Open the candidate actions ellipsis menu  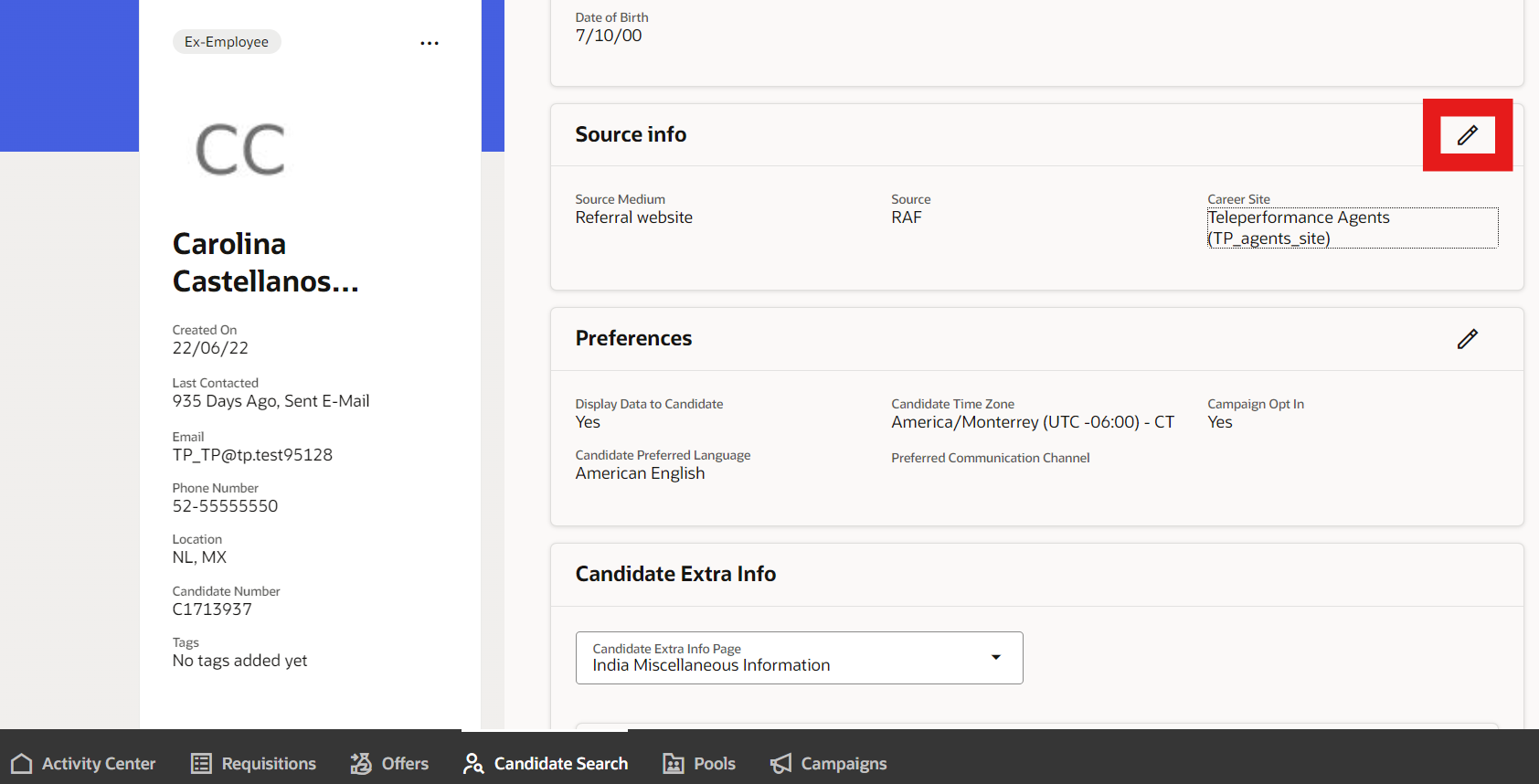pos(430,43)
